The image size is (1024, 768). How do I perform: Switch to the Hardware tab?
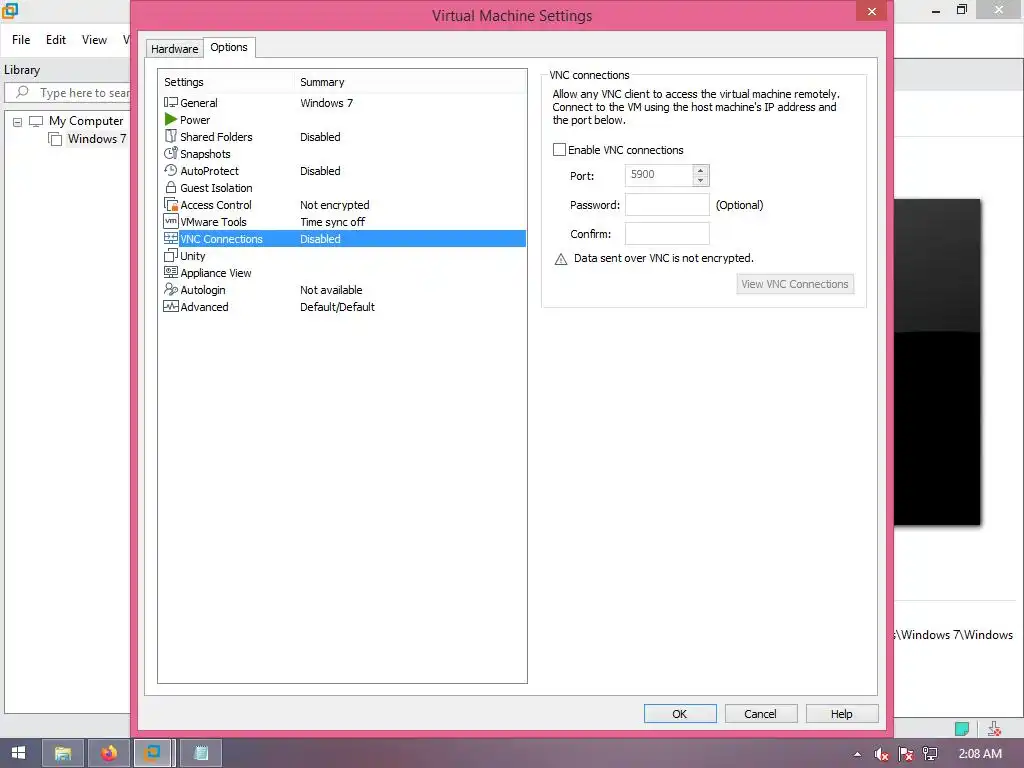click(x=174, y=49)
